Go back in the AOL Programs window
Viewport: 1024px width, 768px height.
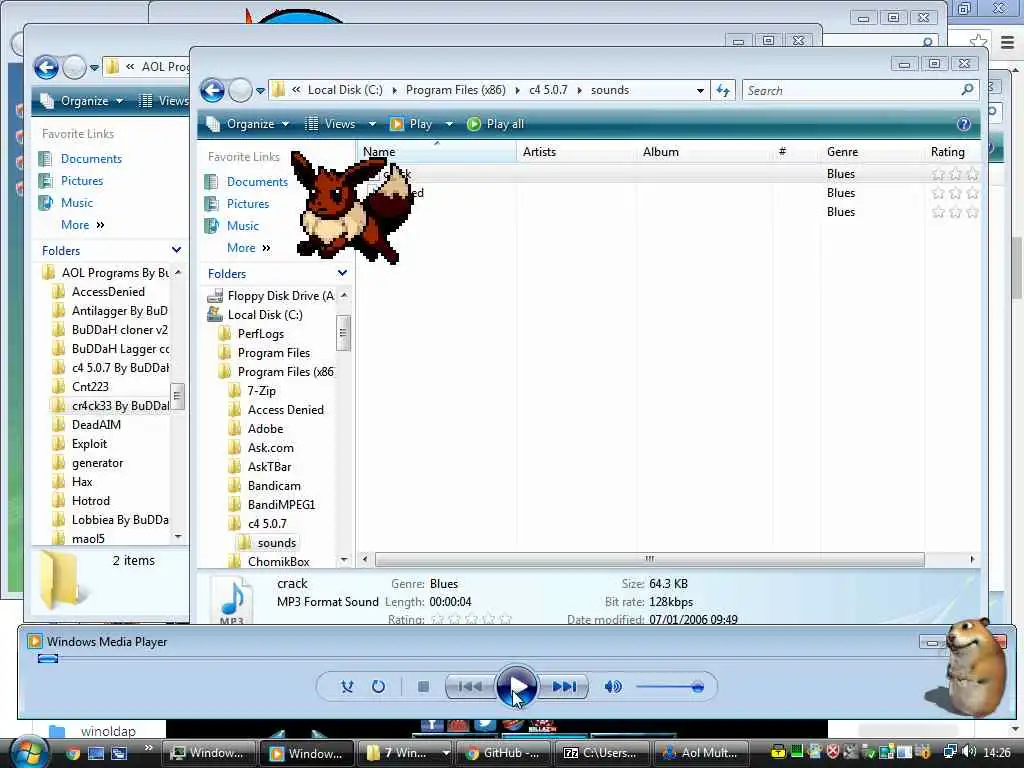[x=46, y=67]
